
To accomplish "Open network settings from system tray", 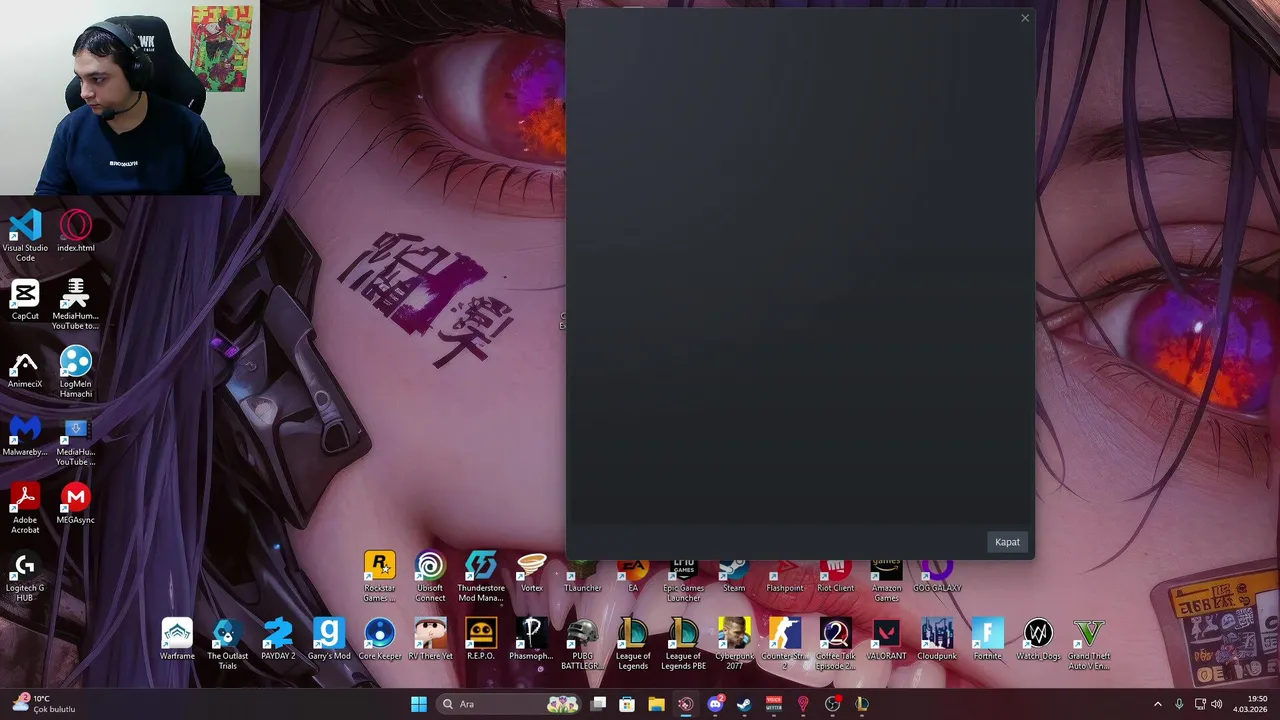I will coord(1200,704).
